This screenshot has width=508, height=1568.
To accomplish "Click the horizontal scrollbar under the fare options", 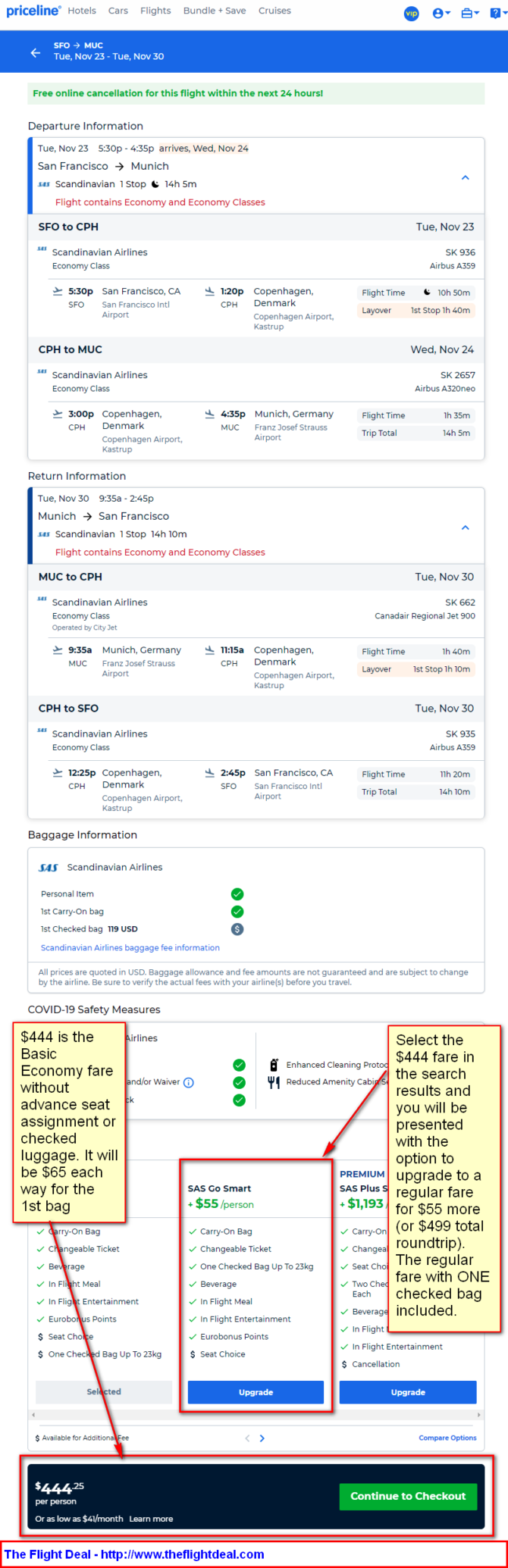I will (256, 1415).
